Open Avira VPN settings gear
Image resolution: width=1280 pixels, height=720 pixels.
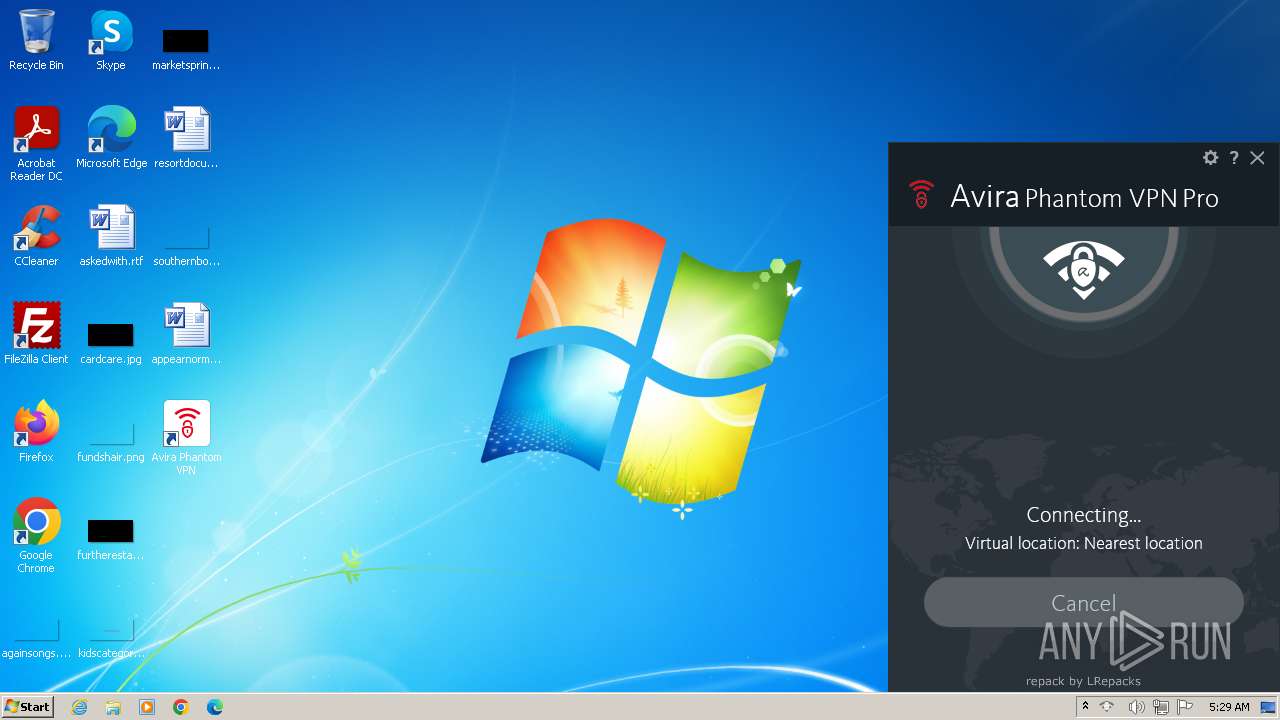coord(1210,158)
